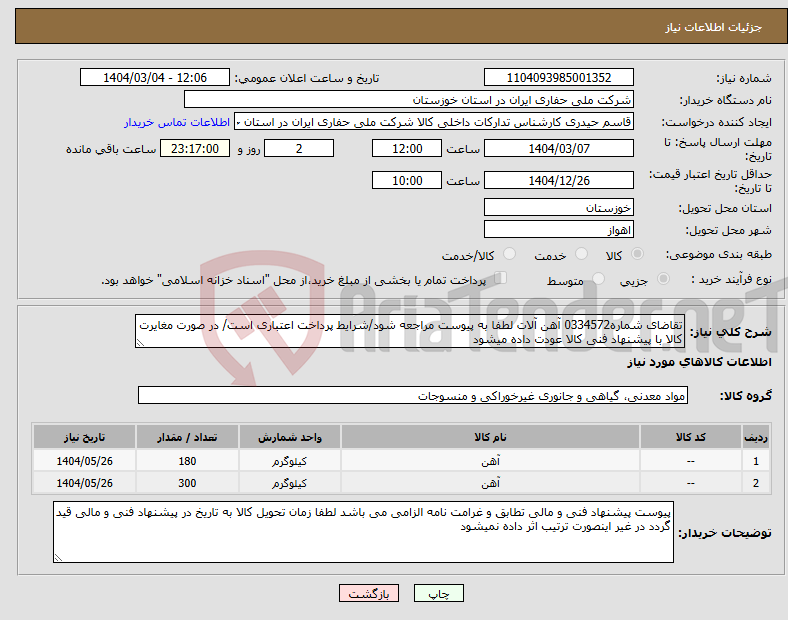Click quantity 300 in row 2
Viewport: 788px width, 620px height.
point(187,483)
